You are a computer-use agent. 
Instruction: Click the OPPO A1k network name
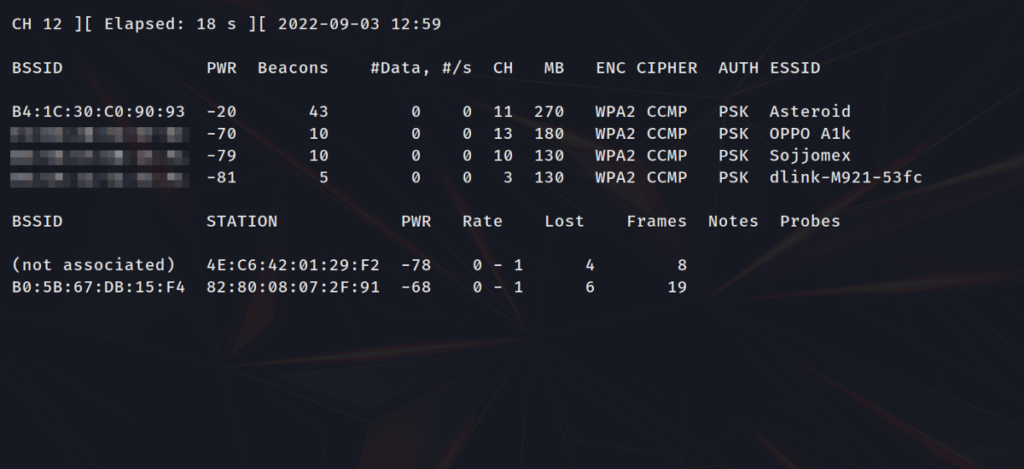click(810, 134)
